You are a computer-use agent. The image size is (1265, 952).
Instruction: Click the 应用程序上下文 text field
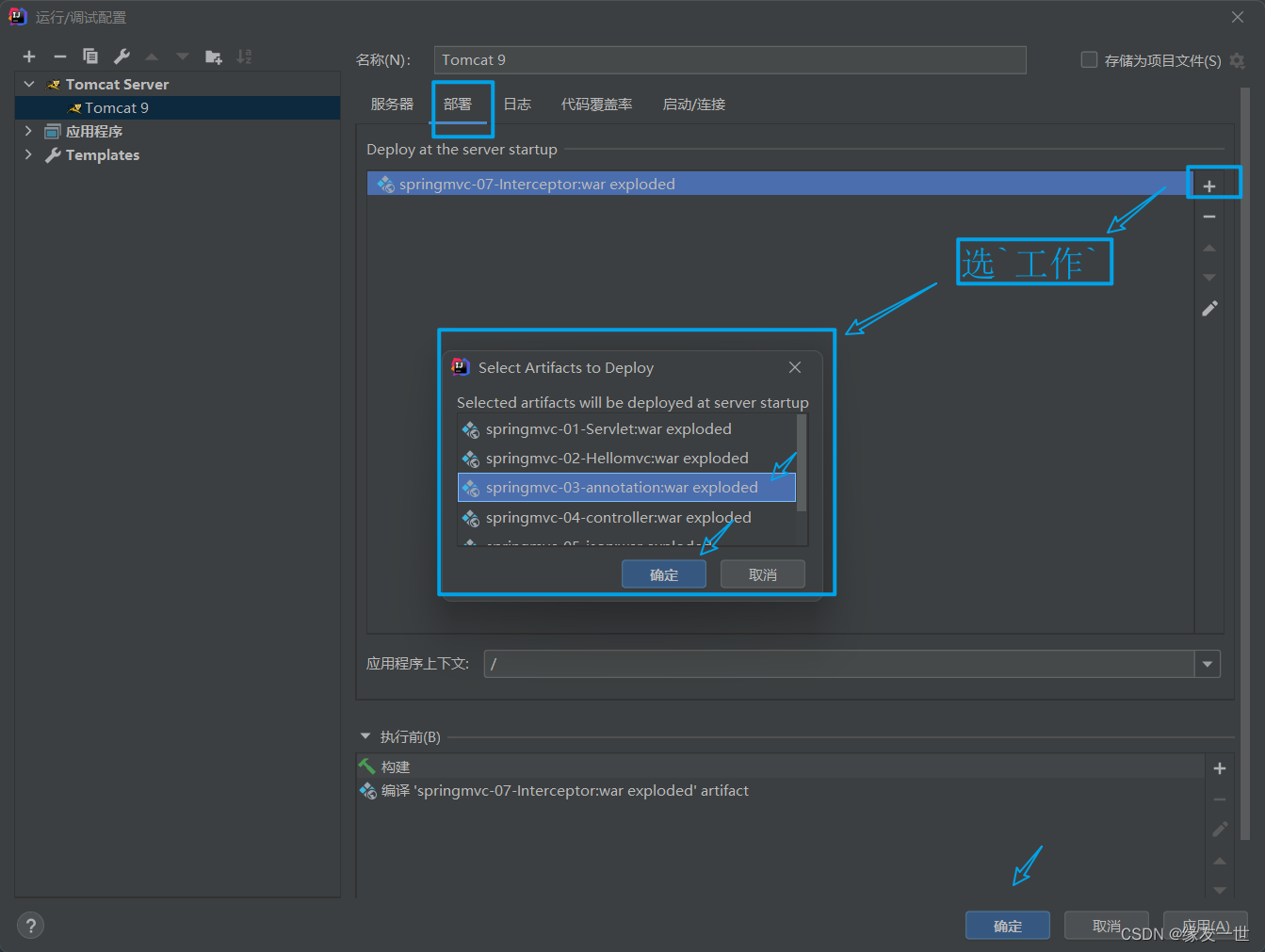tap(839, 664)
